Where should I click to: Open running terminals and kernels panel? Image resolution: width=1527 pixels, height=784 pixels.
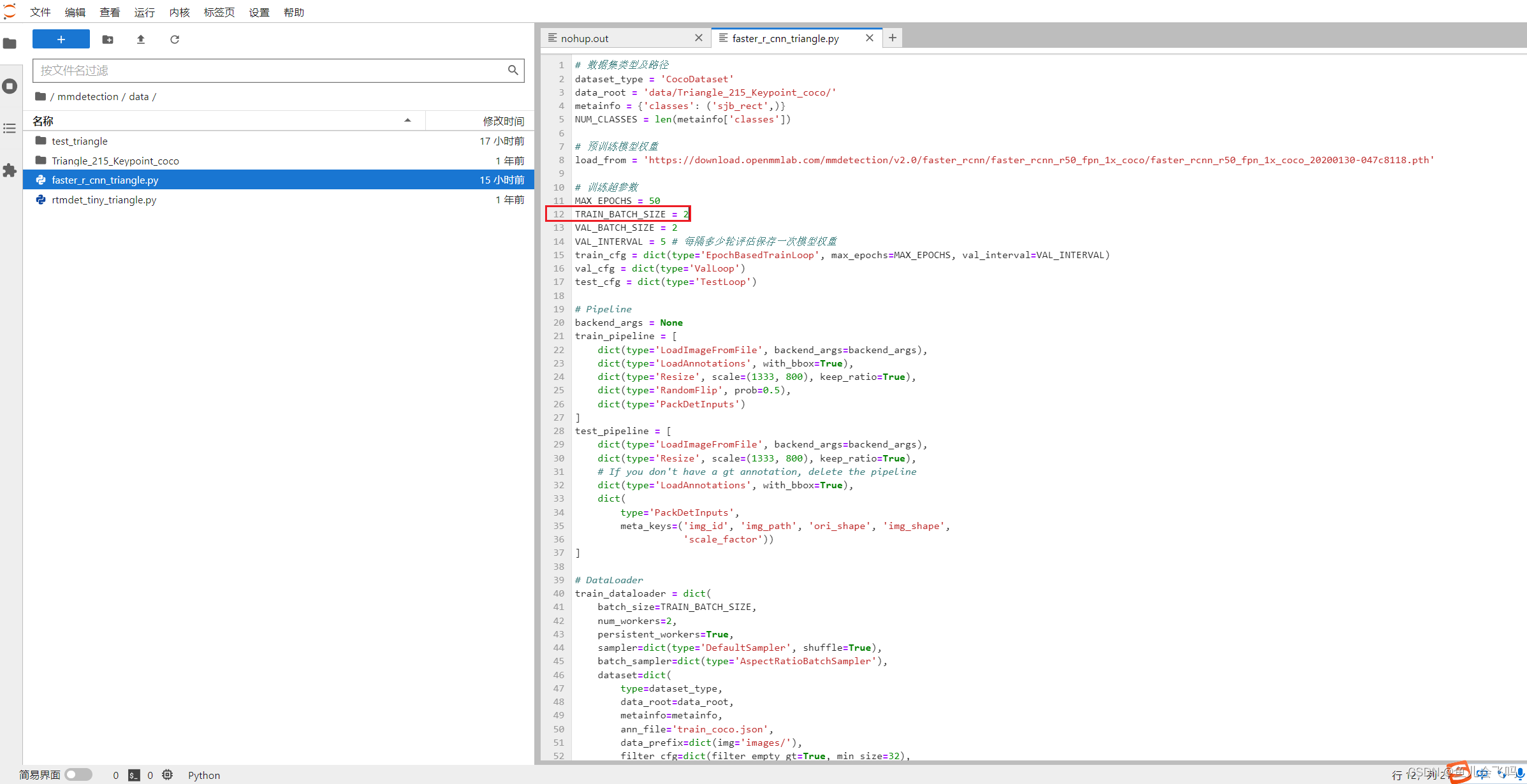[x=10, y=86]
